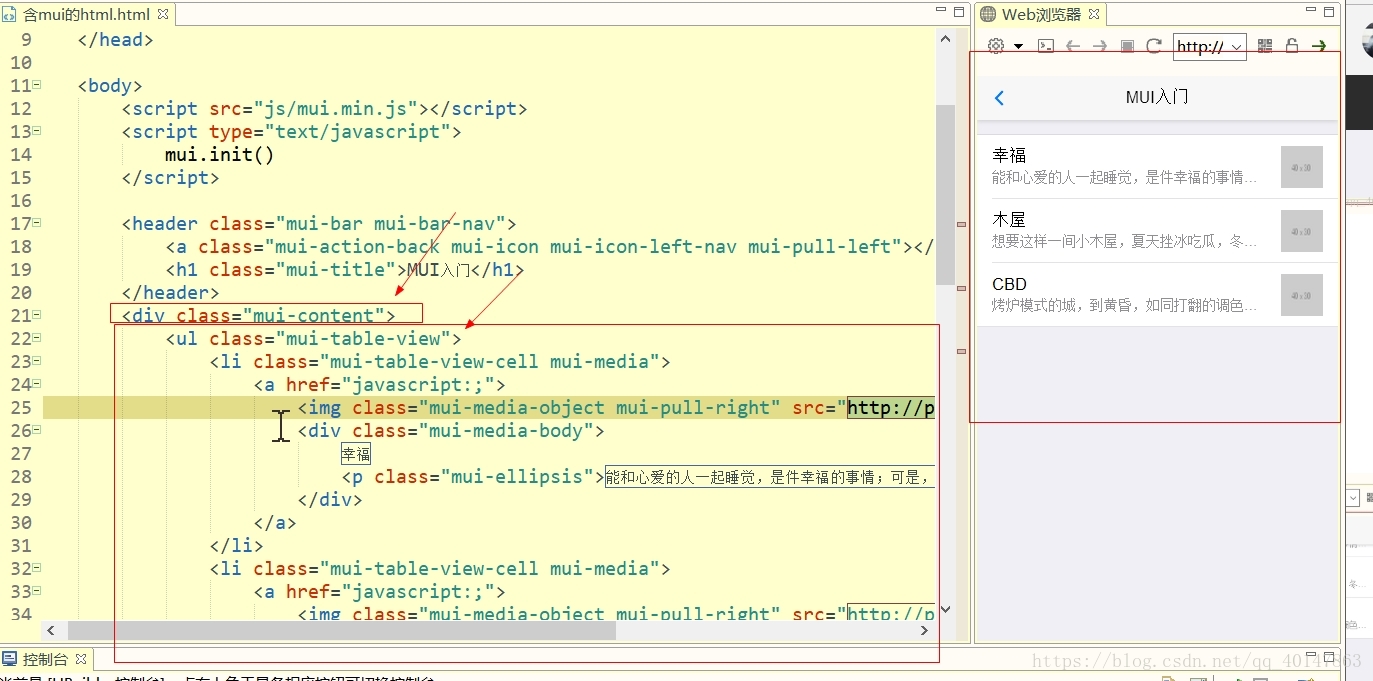Viewport: 1373px width, 681px height.
Task: Collapse the anchor tag on line 33
Action: click(x=37, y=591)
